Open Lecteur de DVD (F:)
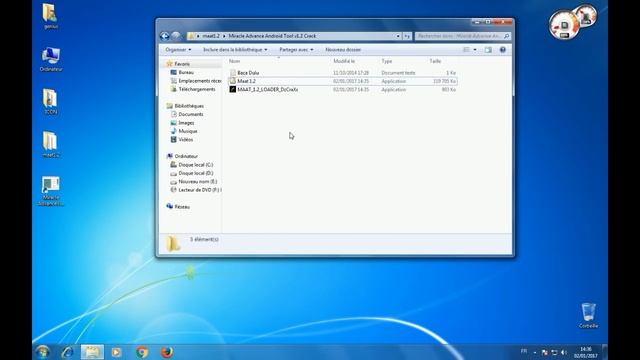 [196, 190]
